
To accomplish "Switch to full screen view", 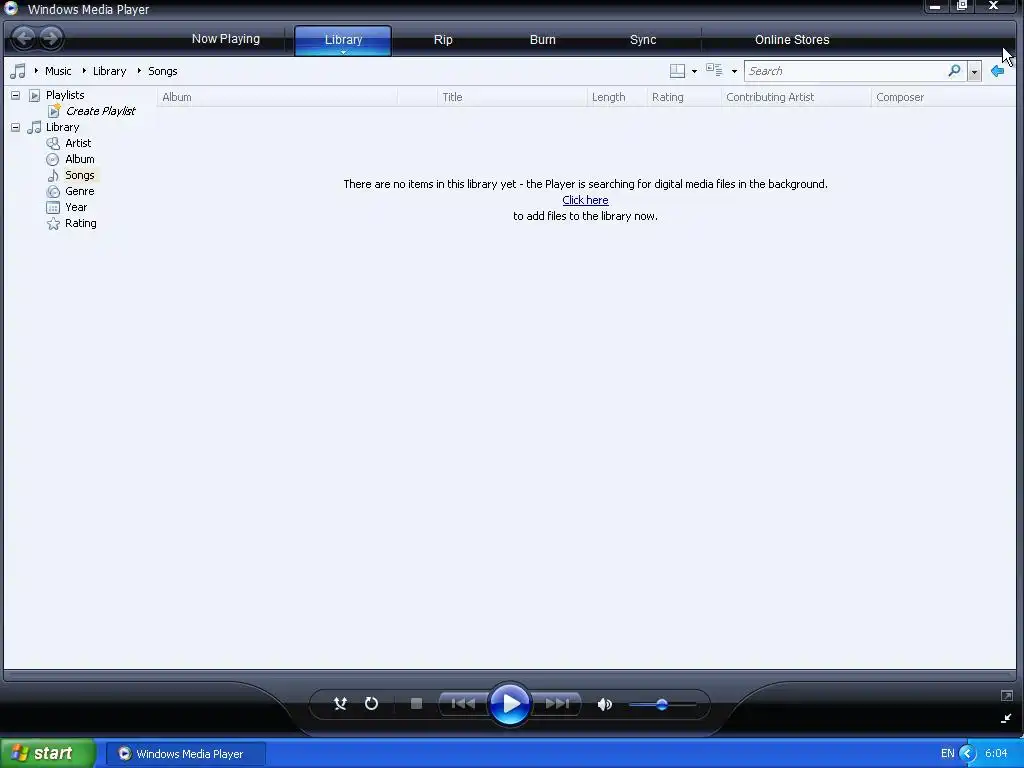I will (x=1006, y=696).
